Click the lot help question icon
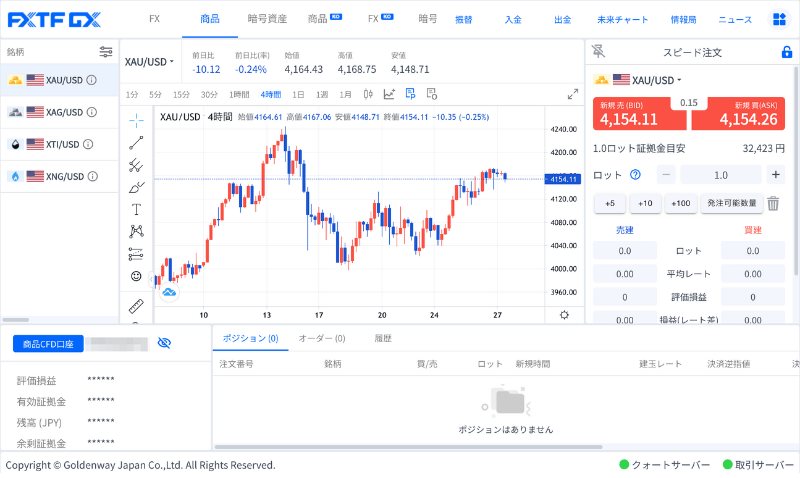 [635, 175]
